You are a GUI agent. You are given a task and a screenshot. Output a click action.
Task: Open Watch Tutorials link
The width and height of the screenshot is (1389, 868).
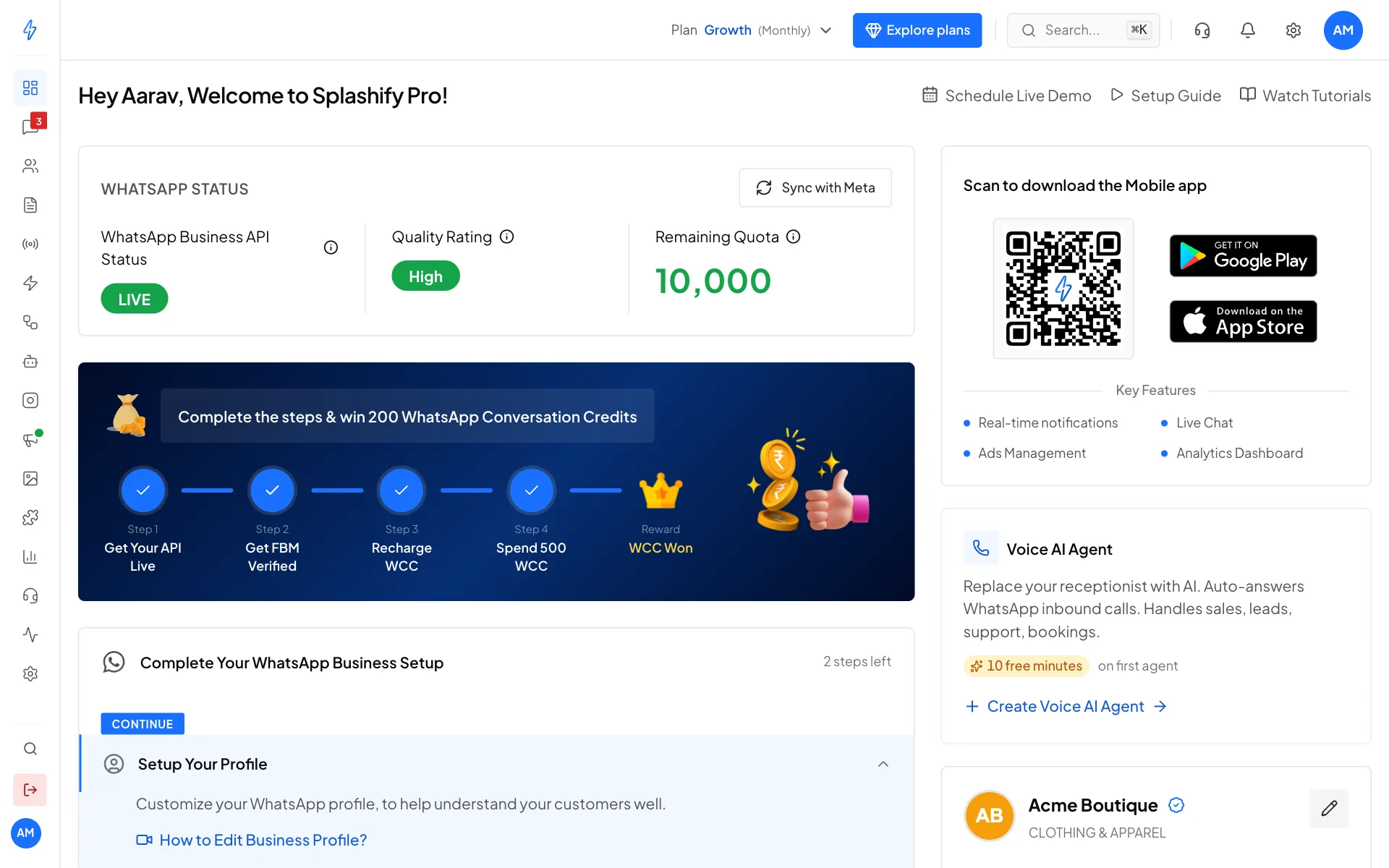point(1305,95)
